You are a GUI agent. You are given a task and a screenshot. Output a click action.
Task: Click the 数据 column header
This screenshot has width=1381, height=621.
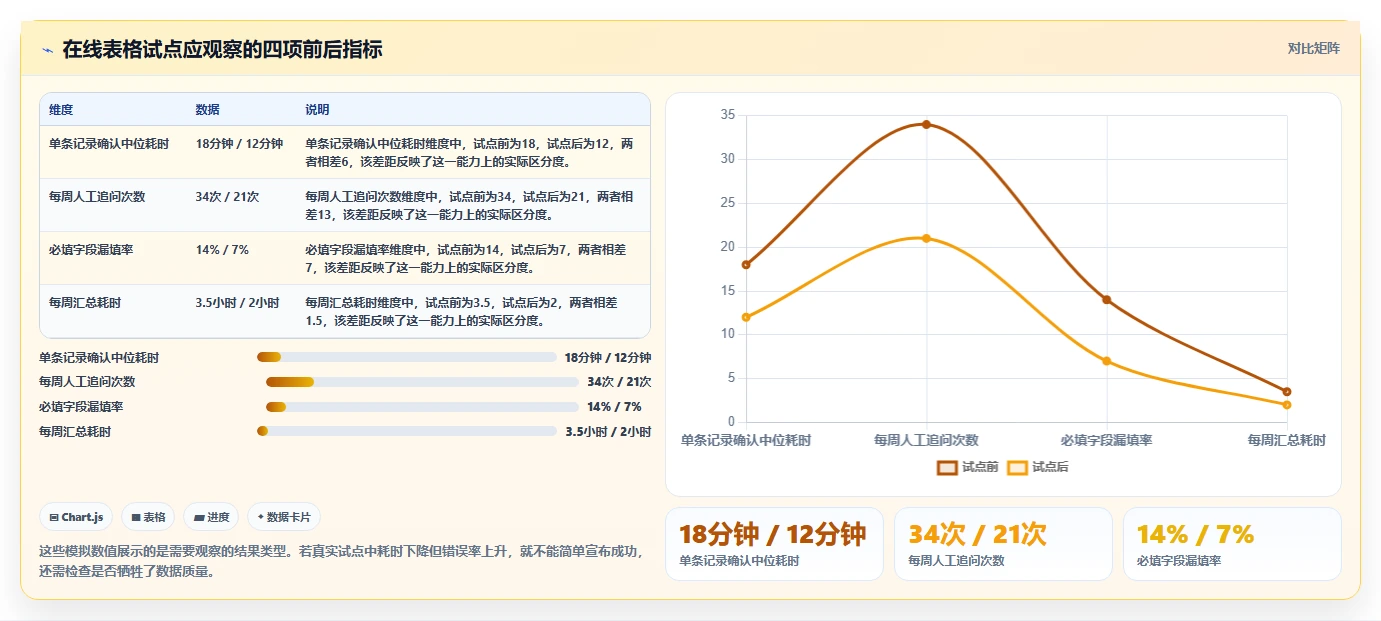point(208,110)
